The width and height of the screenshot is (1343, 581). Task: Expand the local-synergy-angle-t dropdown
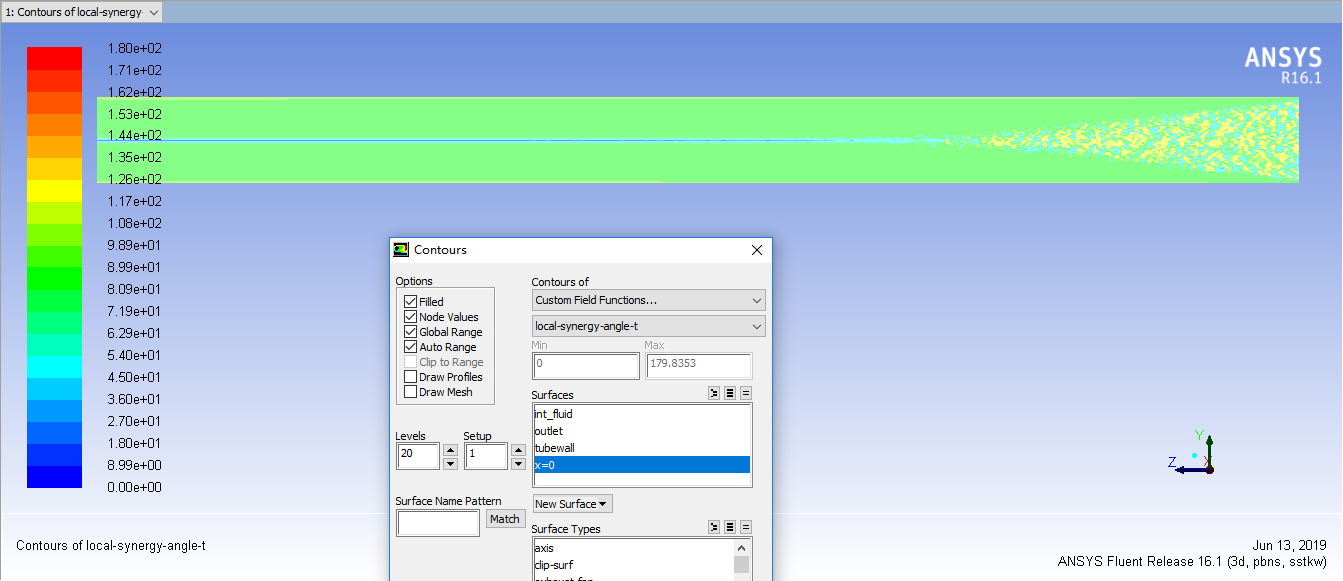click(x=648, y=326)
